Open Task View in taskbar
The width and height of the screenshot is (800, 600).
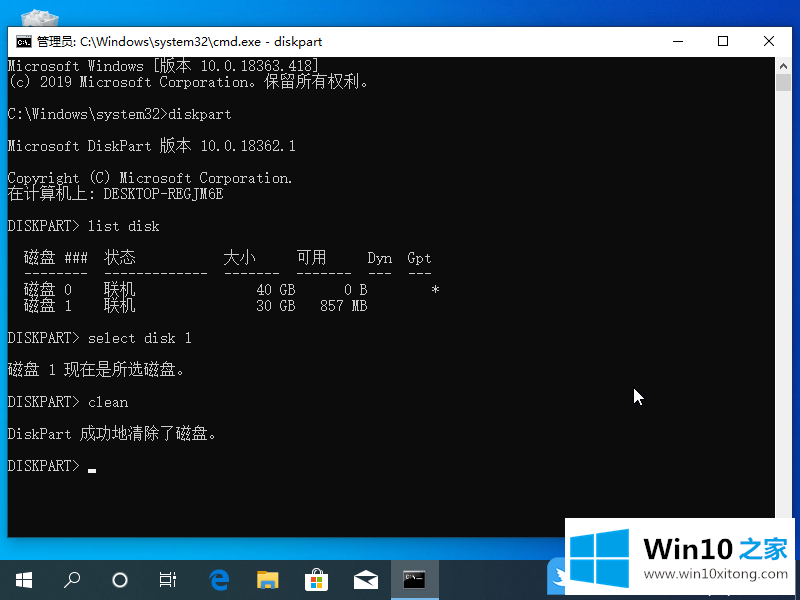click(167, 580)
